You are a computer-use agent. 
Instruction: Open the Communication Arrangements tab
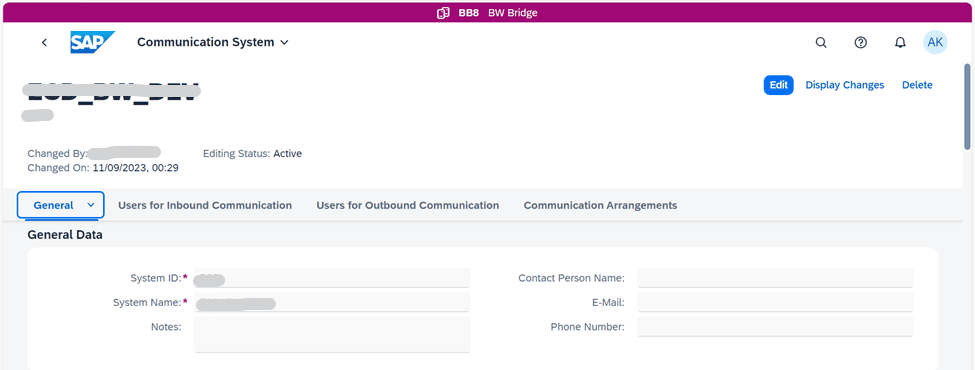[x=600, y=205]
